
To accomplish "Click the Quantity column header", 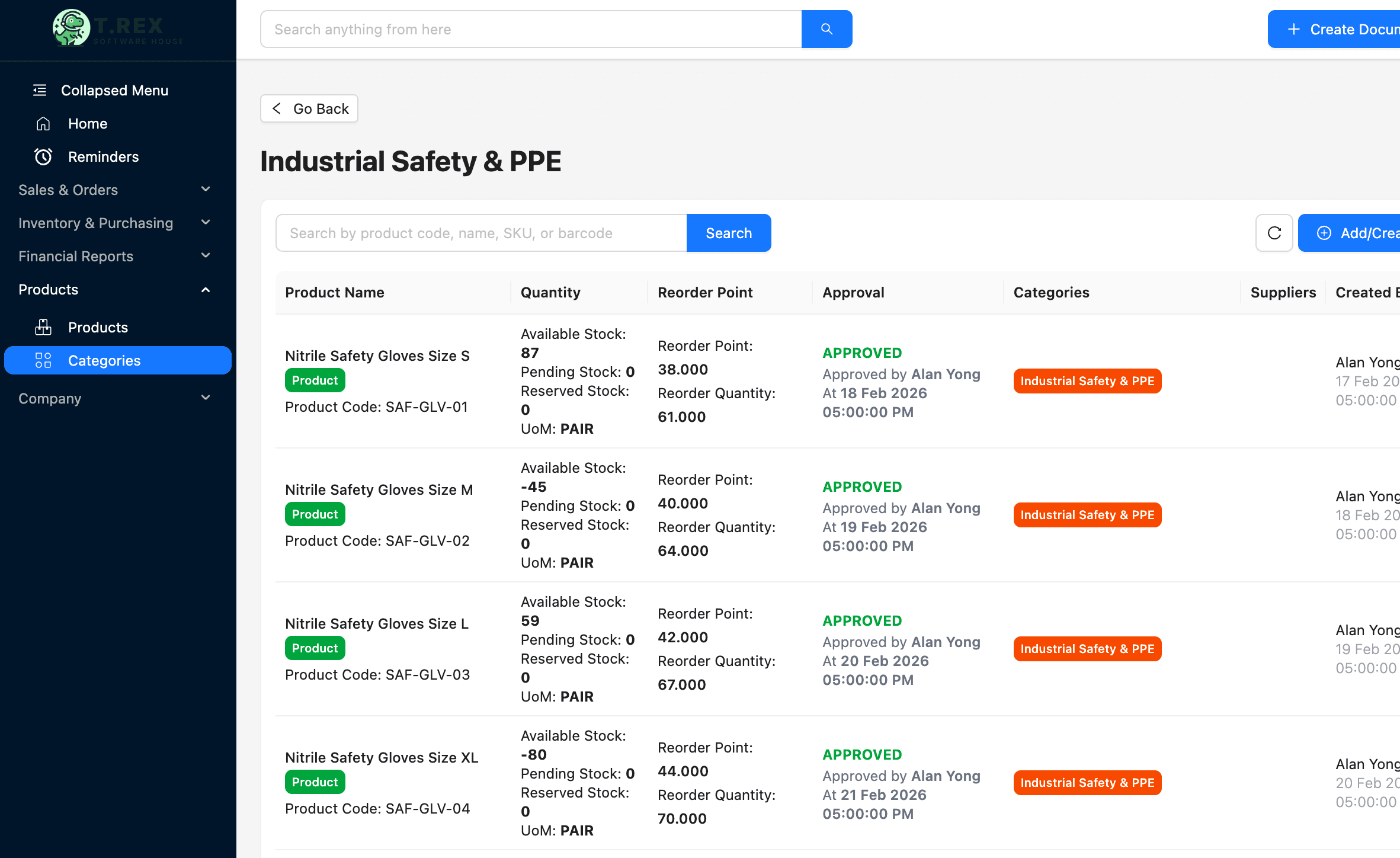I will point(550,292).
